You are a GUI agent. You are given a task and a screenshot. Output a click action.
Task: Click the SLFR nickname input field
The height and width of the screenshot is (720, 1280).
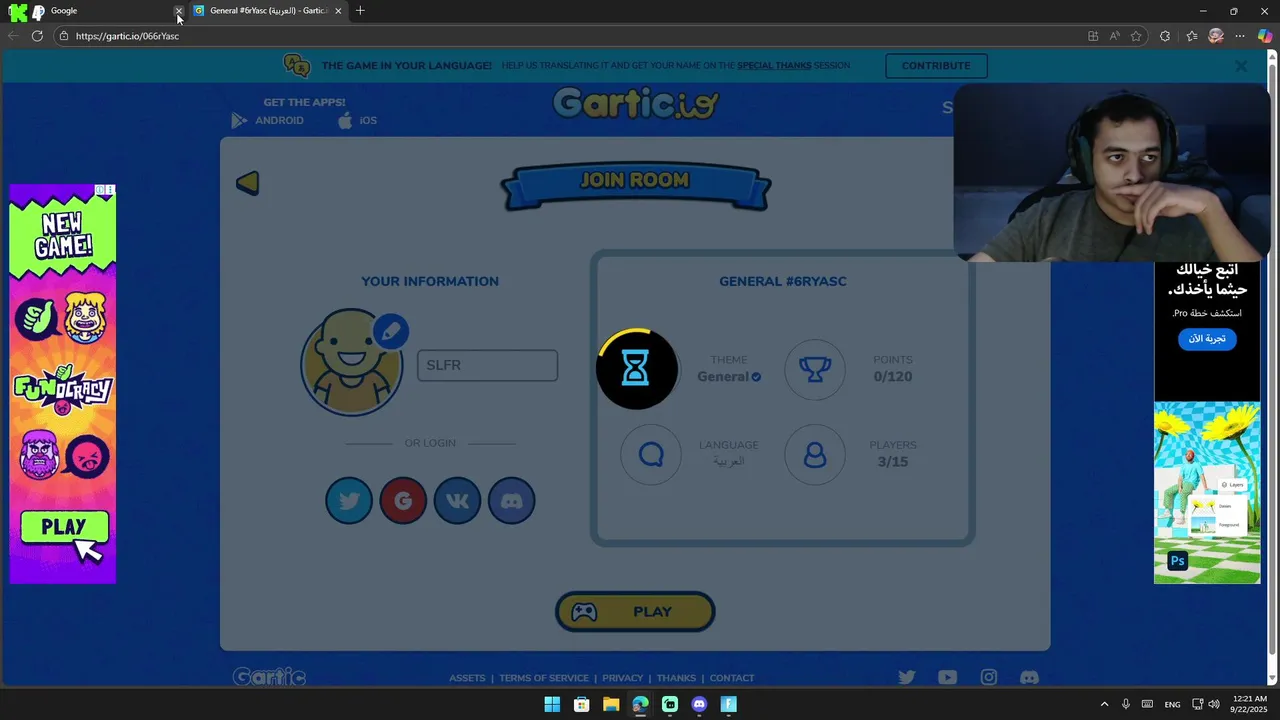click(x=487, y=365)
